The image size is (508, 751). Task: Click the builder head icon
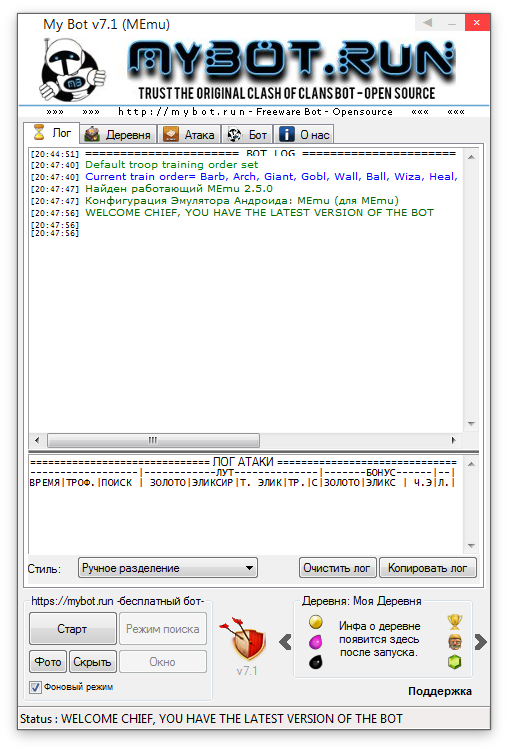[455, 642]
